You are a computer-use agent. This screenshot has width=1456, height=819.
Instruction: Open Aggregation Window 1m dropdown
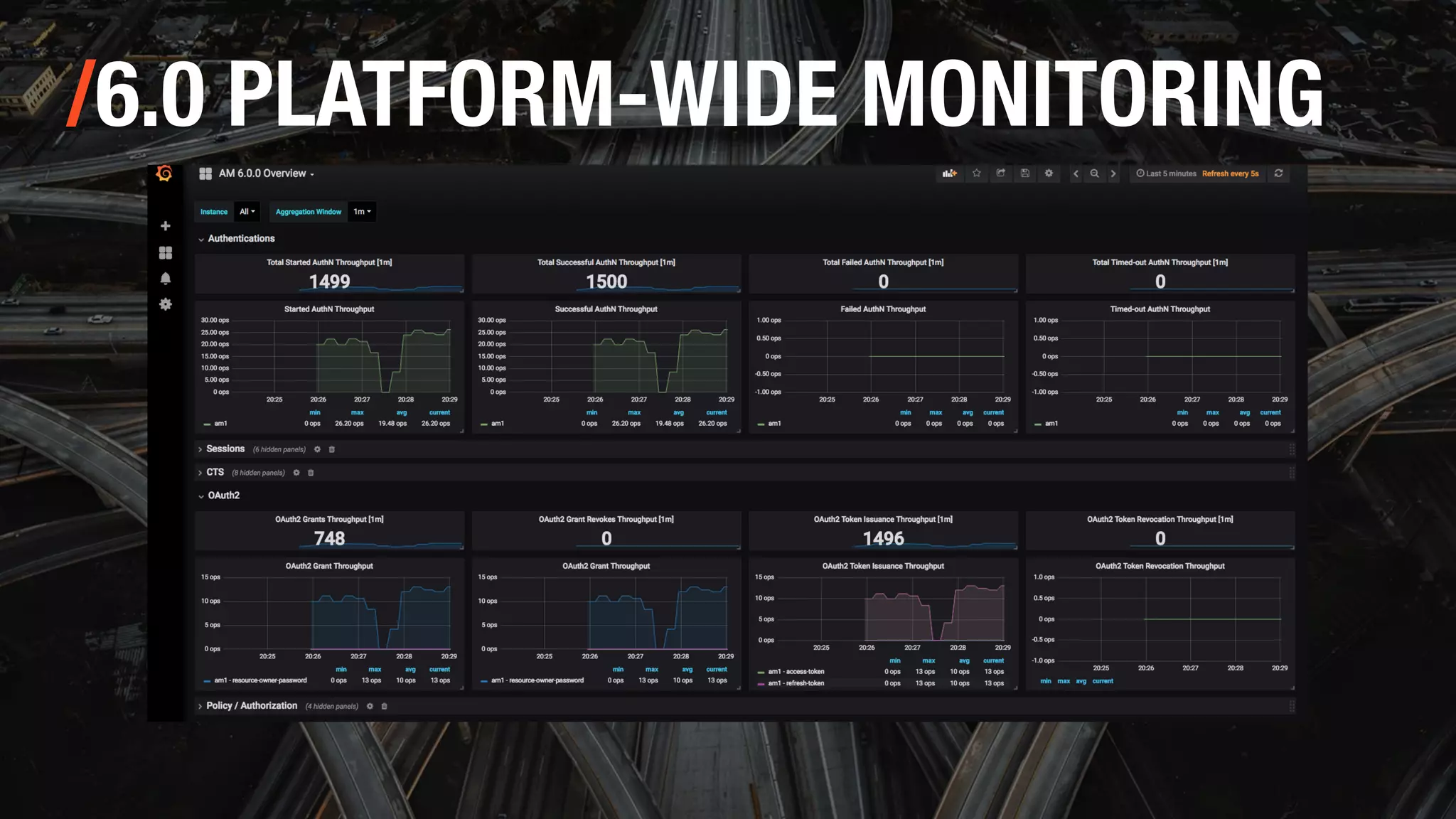[362, 212]
